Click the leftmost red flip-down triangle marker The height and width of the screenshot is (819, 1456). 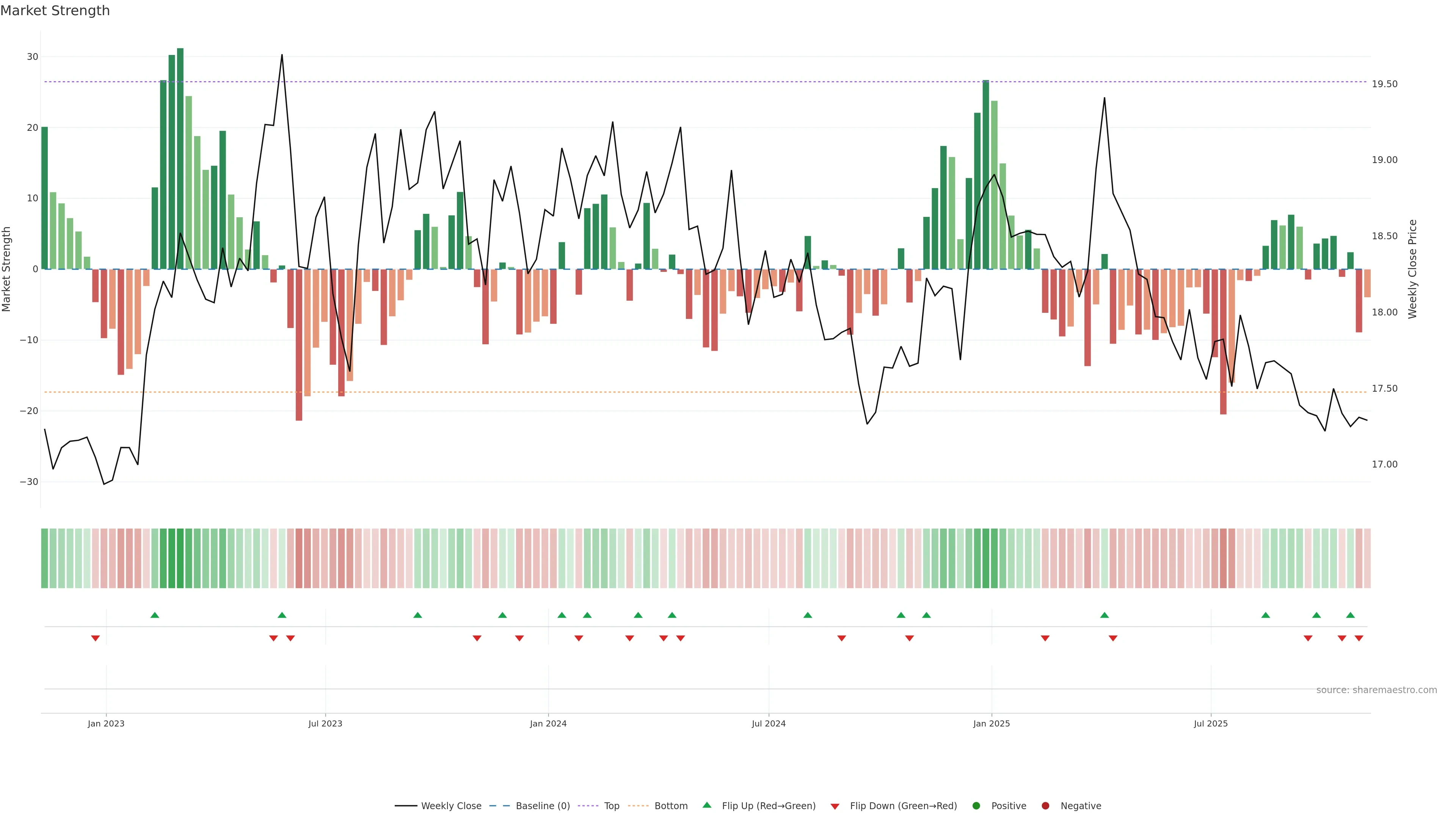point(96,638)
